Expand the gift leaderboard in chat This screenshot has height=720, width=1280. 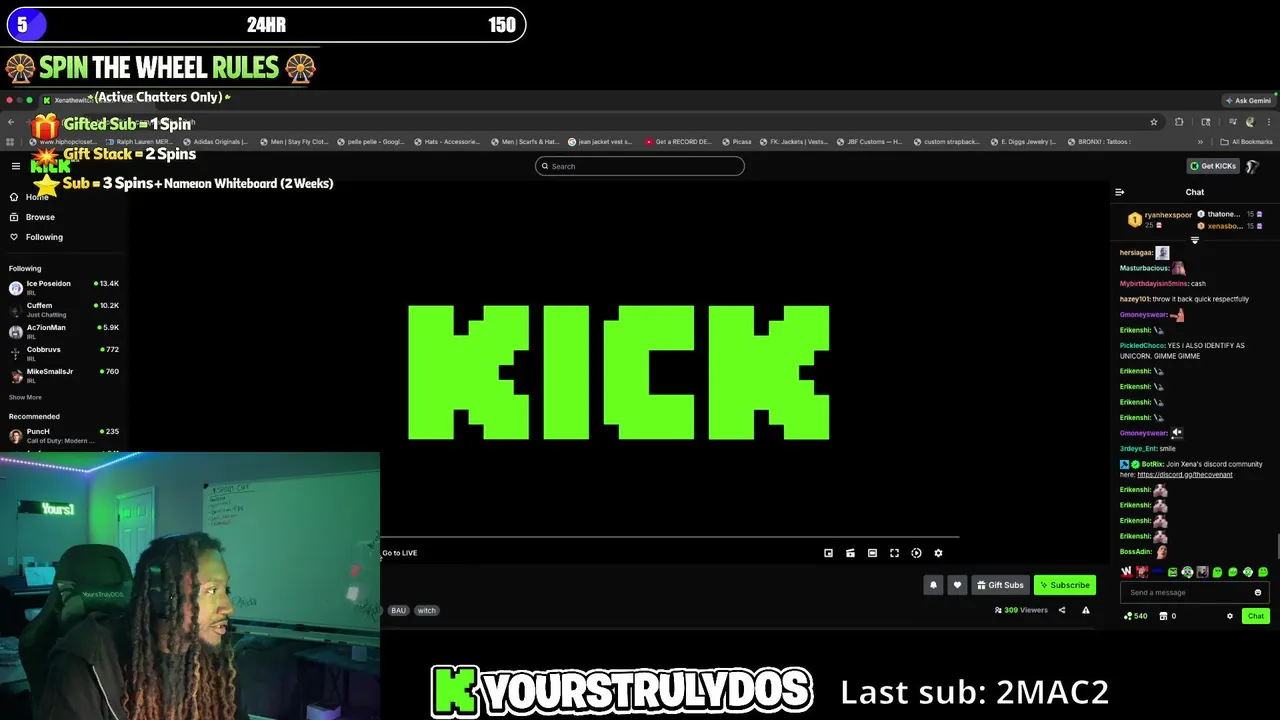pyautogui.click(x=1194, y=240)
